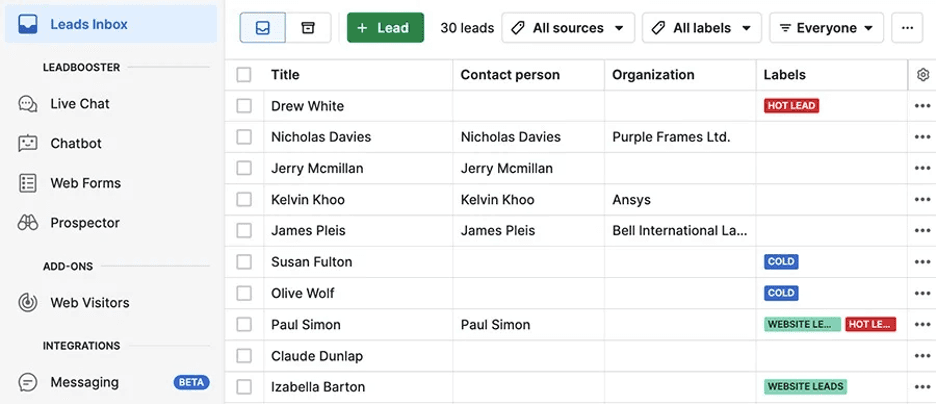This screenshot has width=936, height=404.
Task: Expand the All sources dropdown
Action: (568, 28)
